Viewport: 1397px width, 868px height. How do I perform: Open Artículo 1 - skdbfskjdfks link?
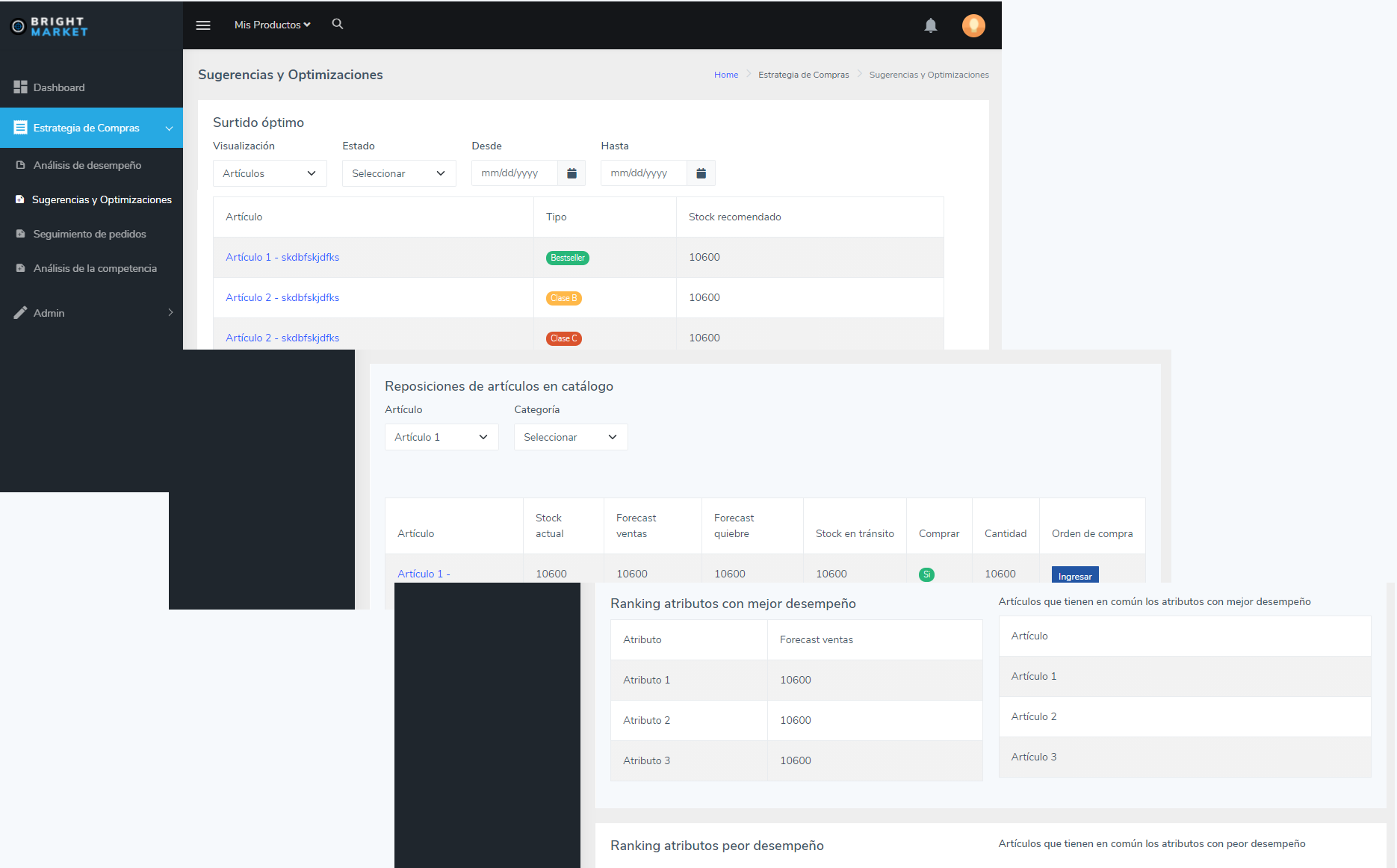tap(282, 257)
